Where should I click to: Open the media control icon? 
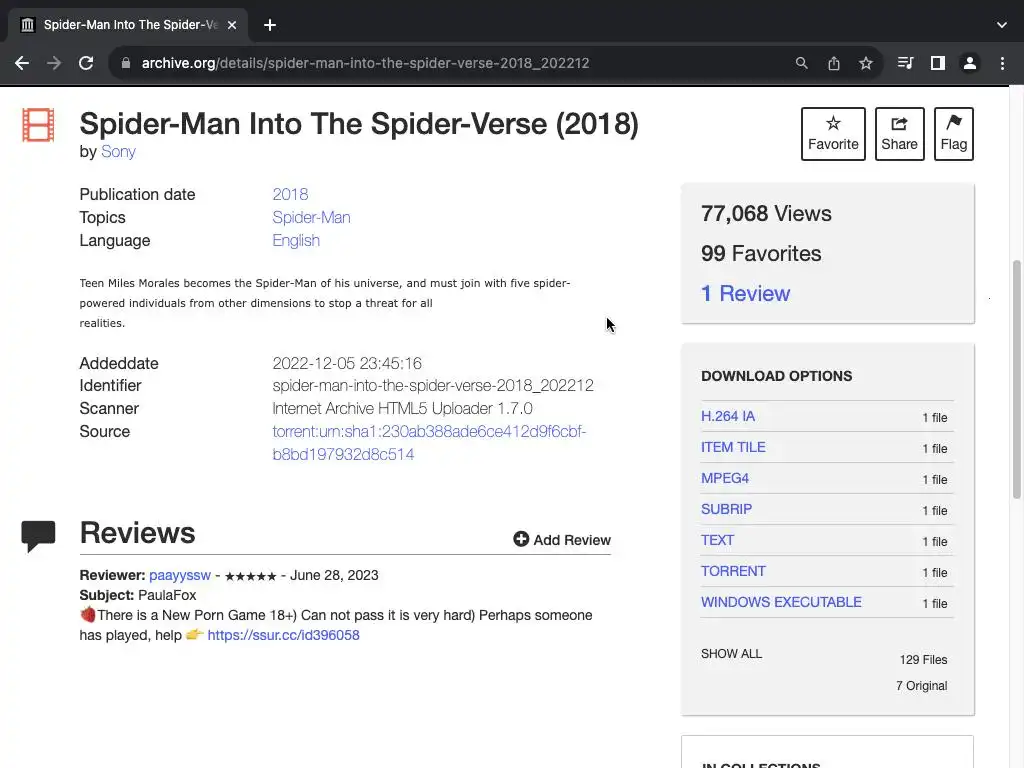(905, 63)
